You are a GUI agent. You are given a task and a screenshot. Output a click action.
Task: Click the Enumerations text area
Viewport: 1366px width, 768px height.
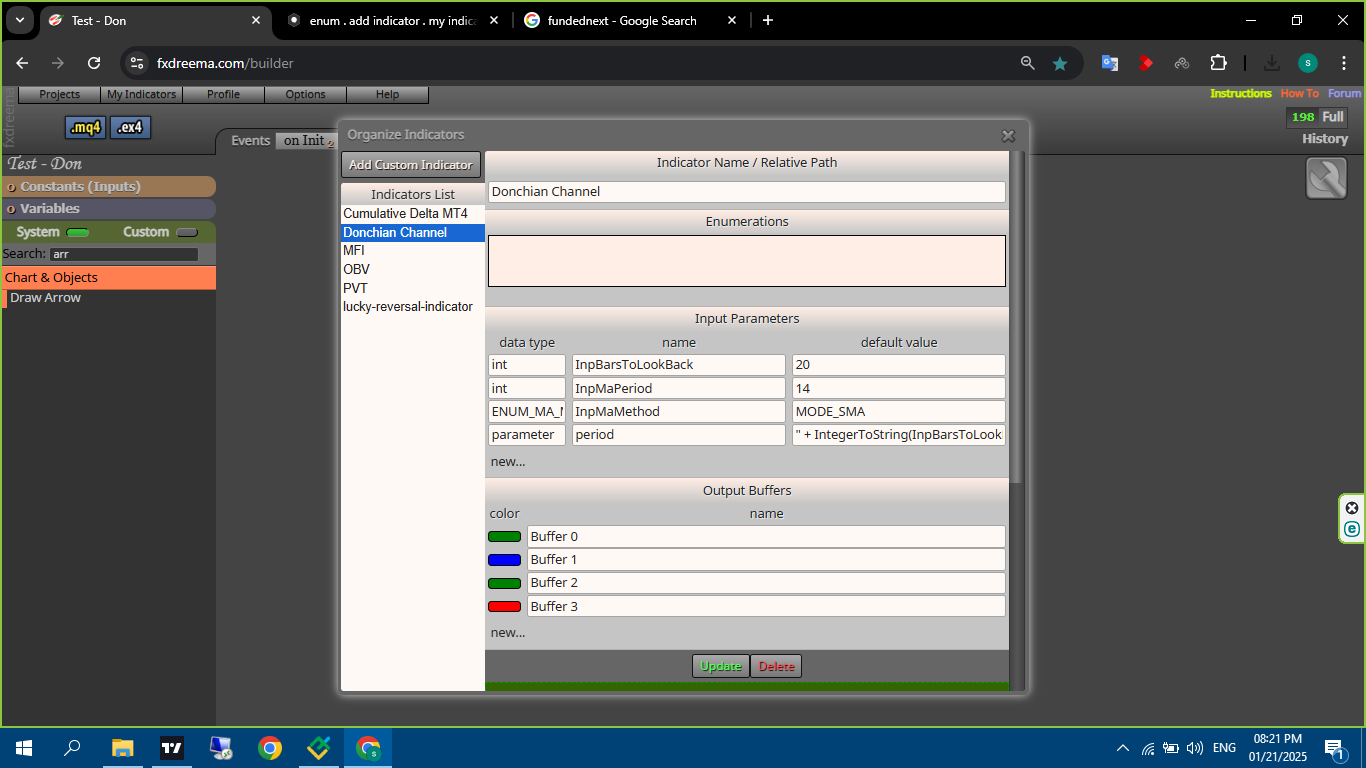click(x=747, y=261)
